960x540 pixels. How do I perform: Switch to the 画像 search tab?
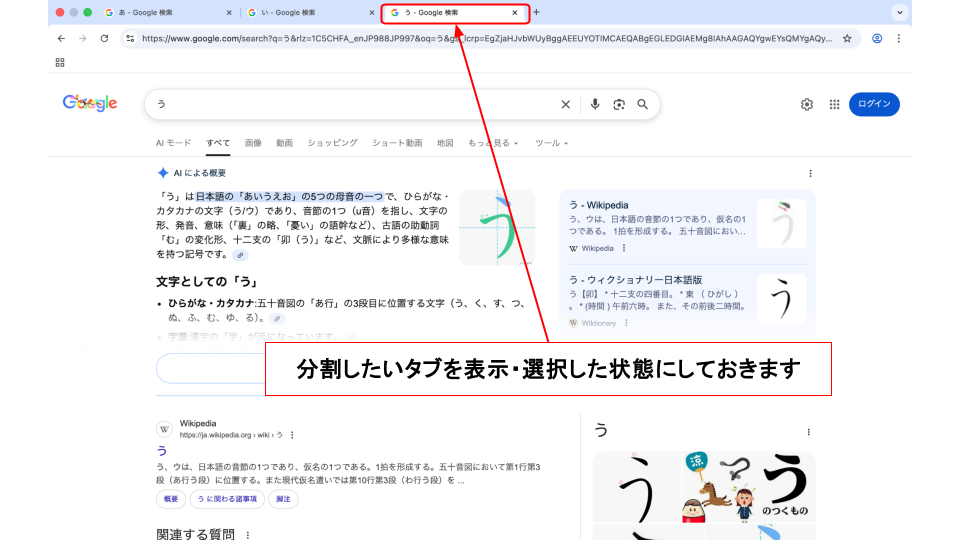click(x=253, y=143)
